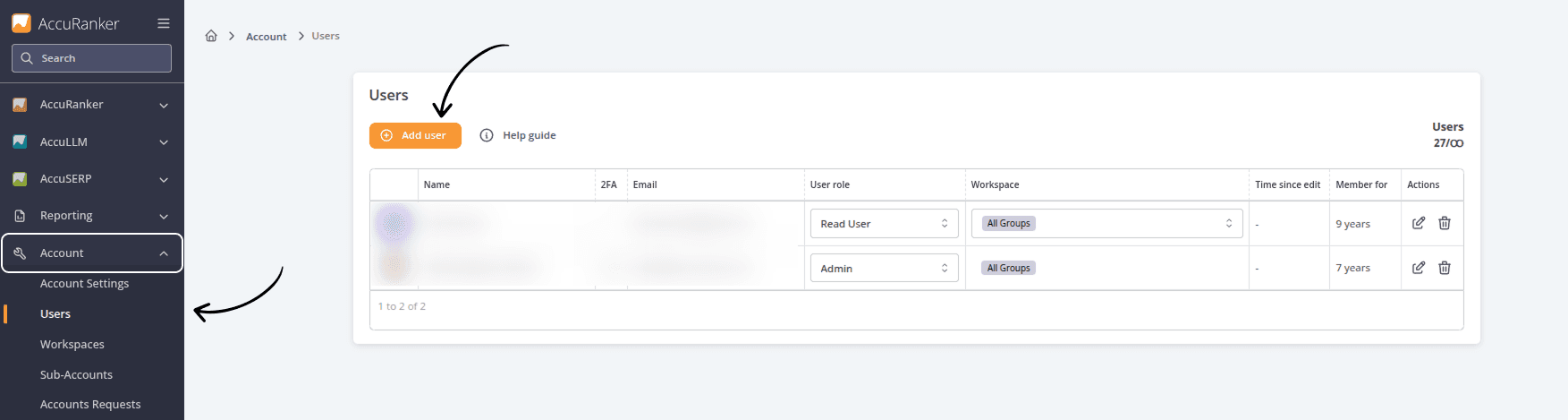Click the 1 to 2 of 2 pagination text

tap(402, 306)
